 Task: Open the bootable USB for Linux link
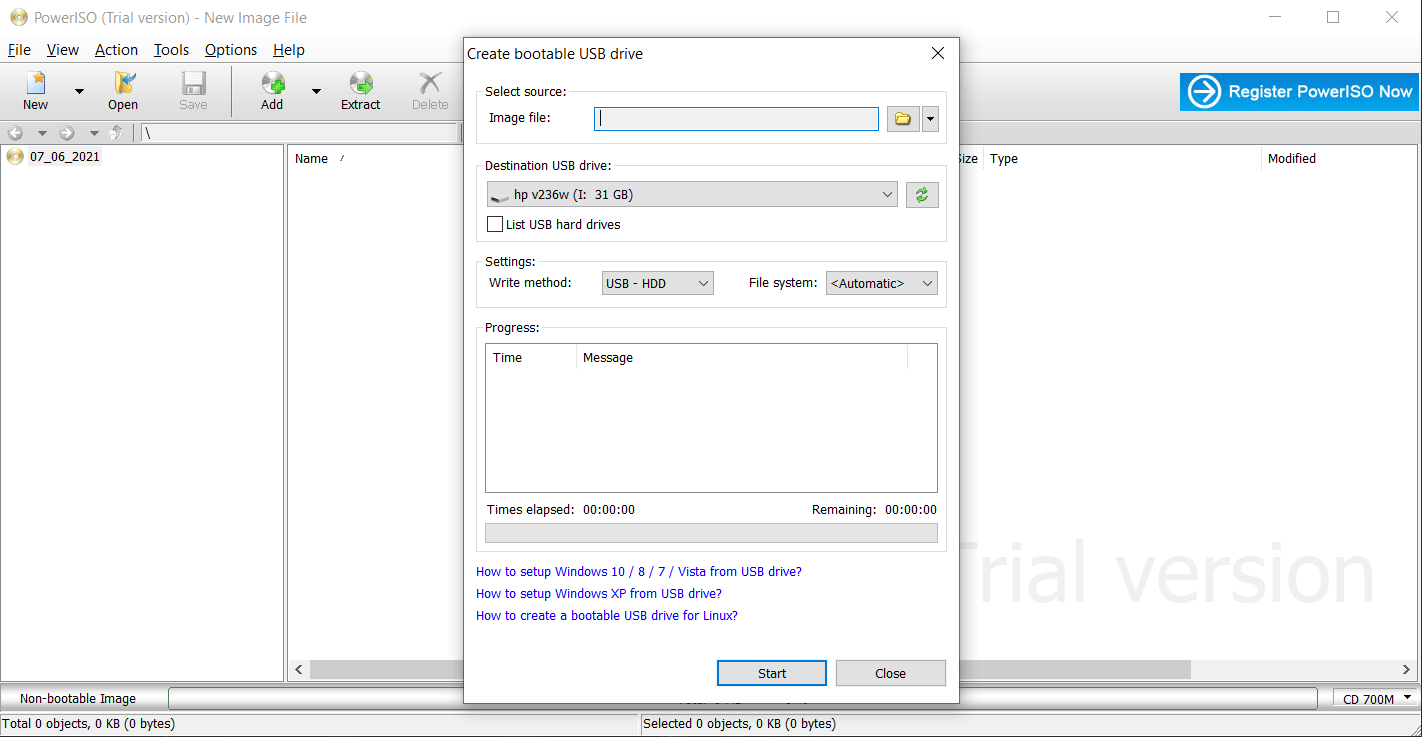[606, 616]
